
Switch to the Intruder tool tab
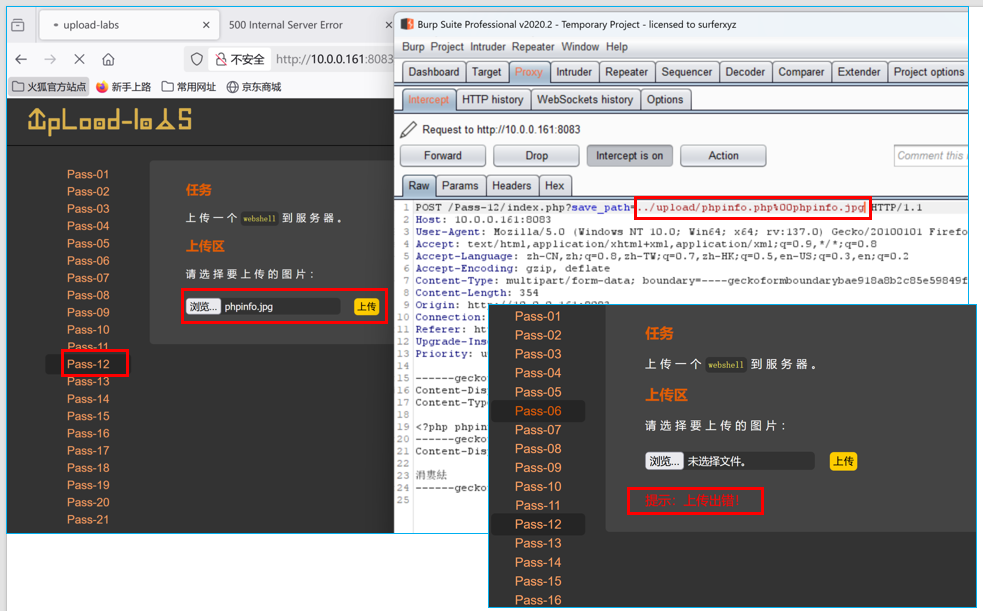pos(574,72)
